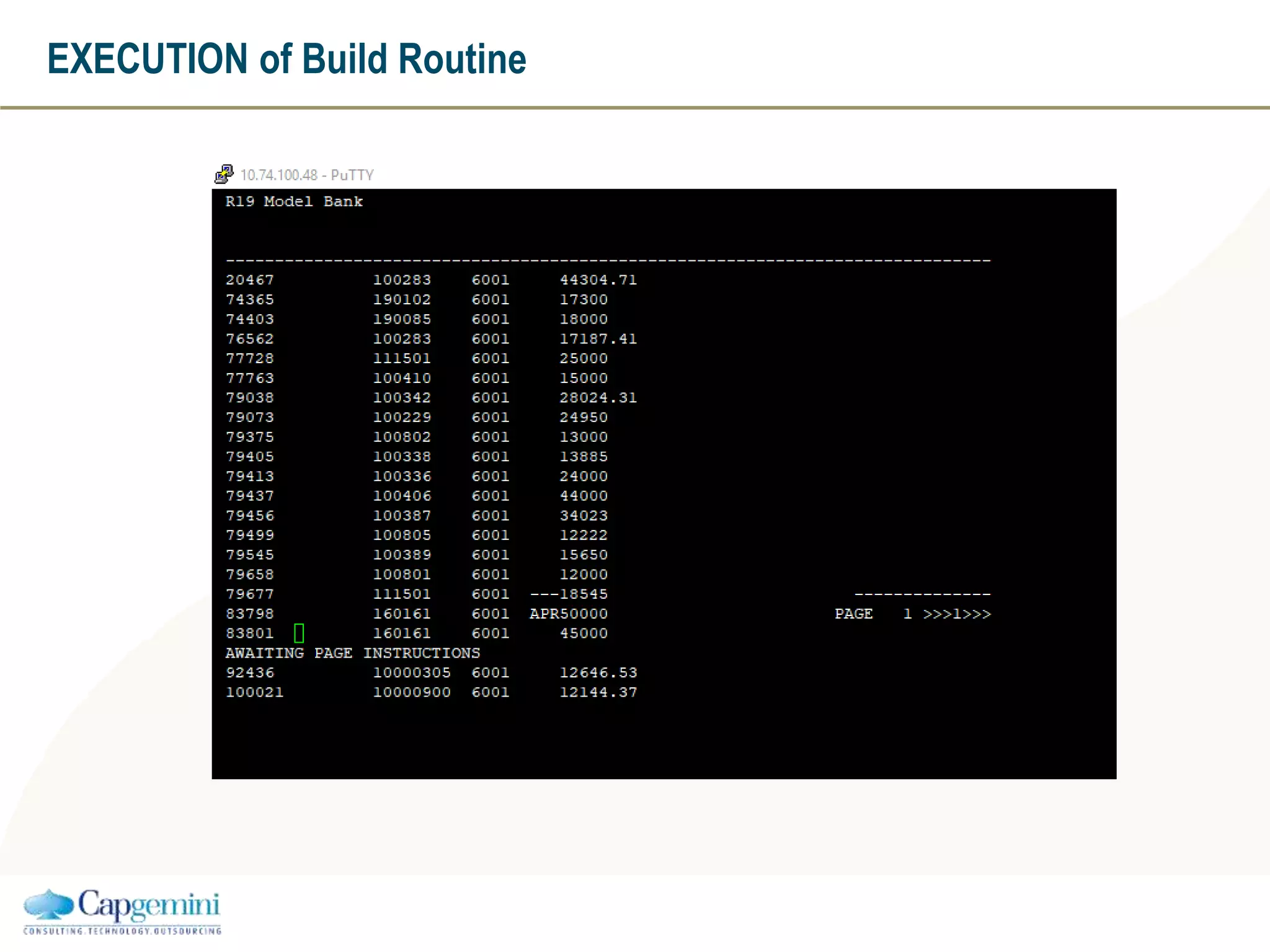This screenshot has height=952, width=1270.
Task: Select amount 12144.37
Action: click(598, 692)
